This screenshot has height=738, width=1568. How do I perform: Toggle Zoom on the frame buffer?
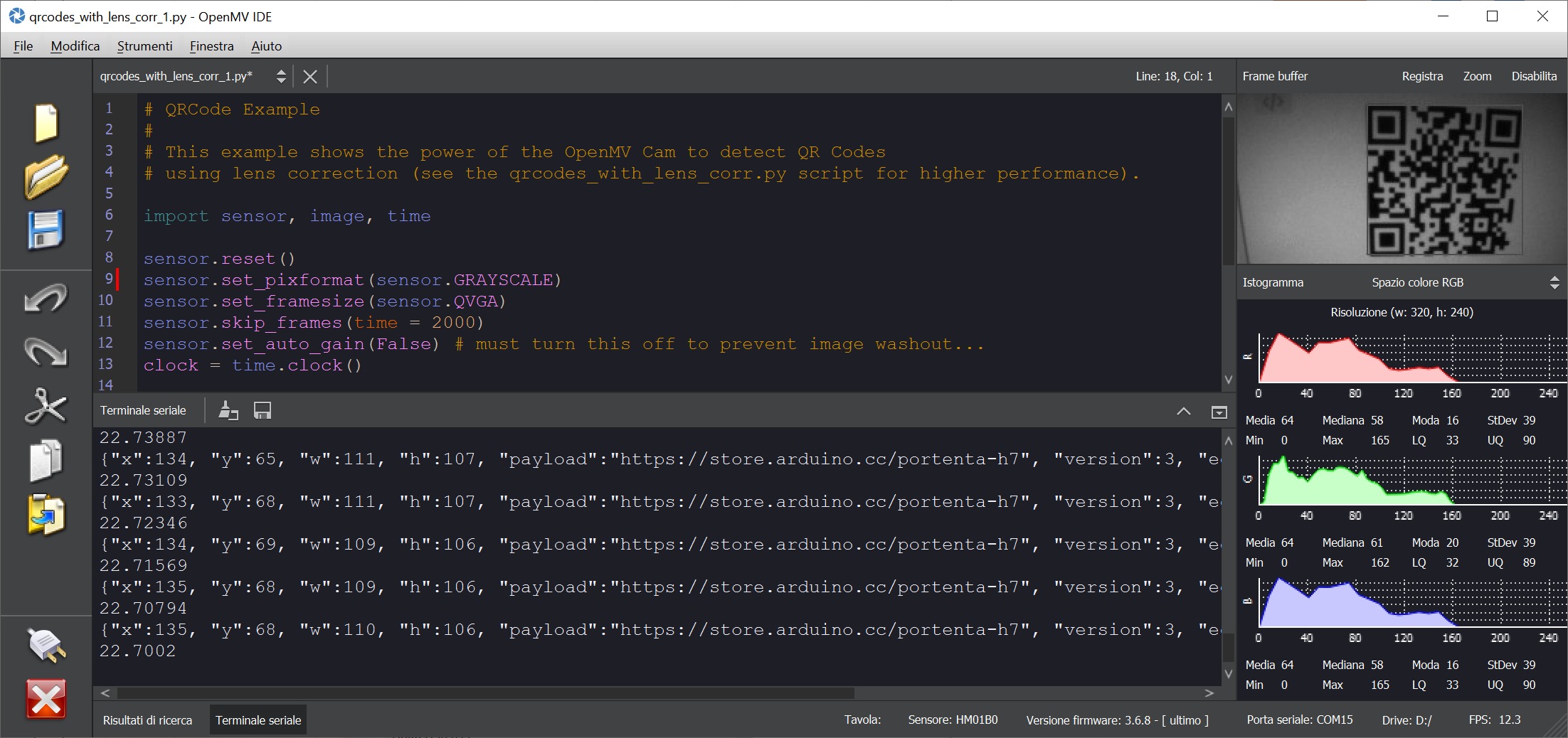click(1477, 76)
